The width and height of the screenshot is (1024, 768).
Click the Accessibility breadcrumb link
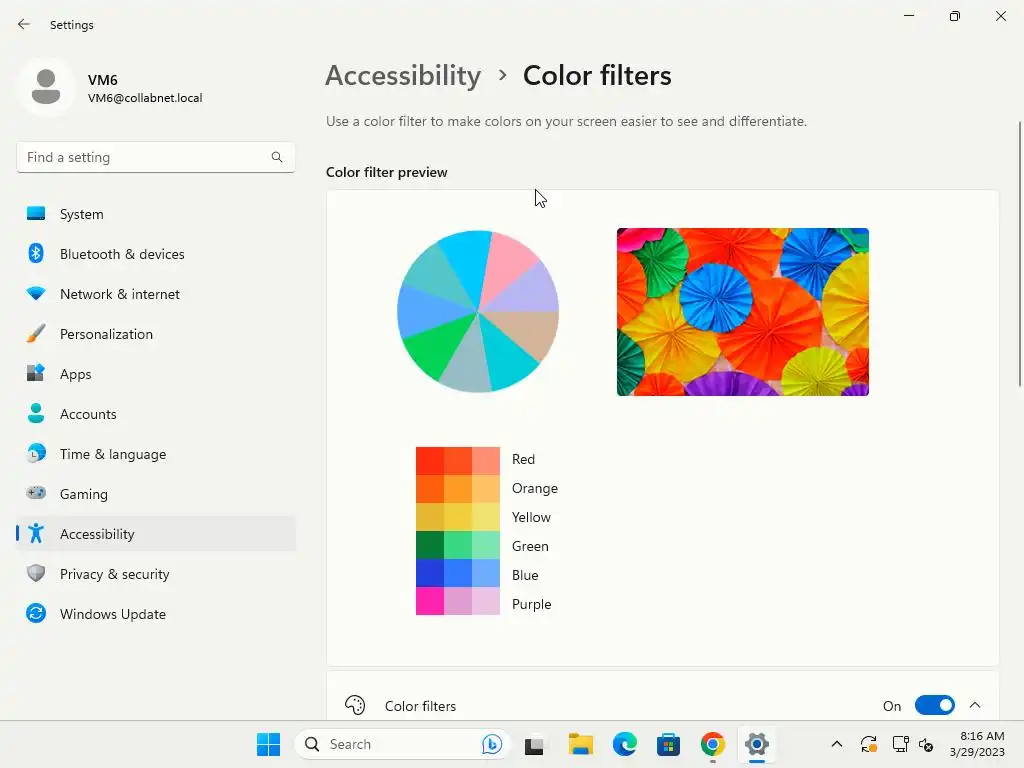coord(403,76)
